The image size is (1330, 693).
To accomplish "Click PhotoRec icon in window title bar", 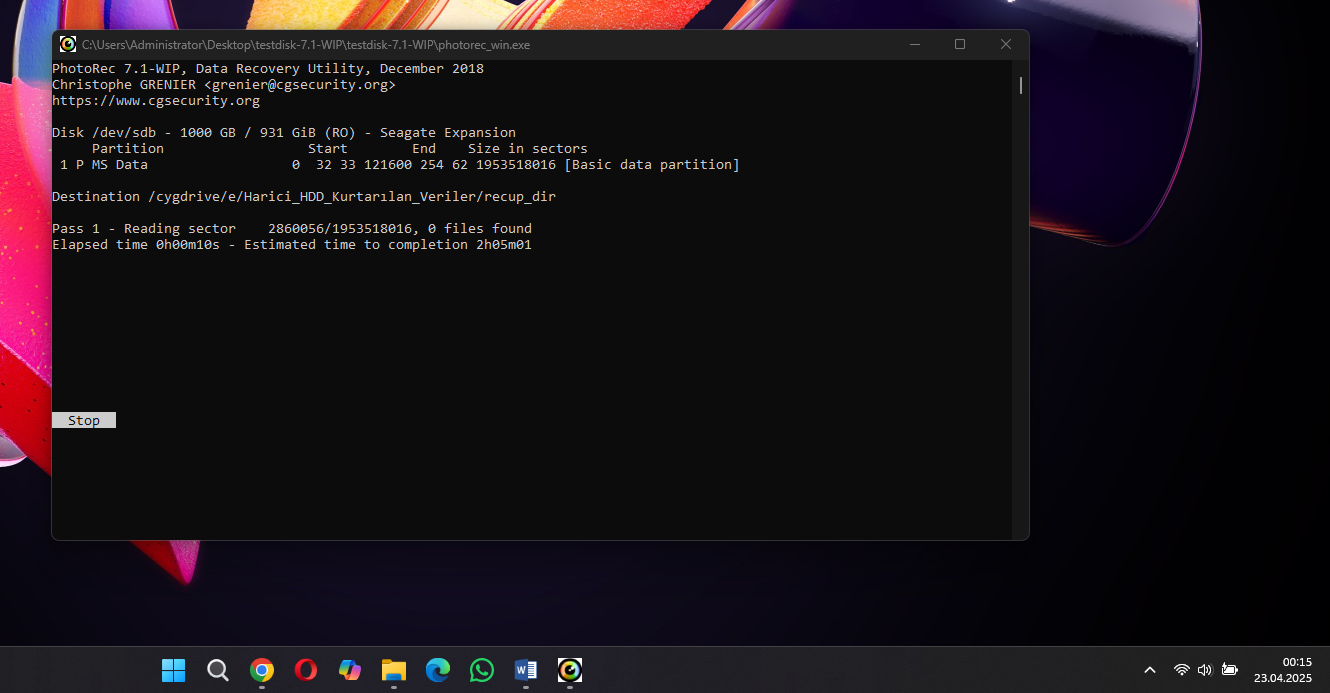I will (x=68, y=44).
